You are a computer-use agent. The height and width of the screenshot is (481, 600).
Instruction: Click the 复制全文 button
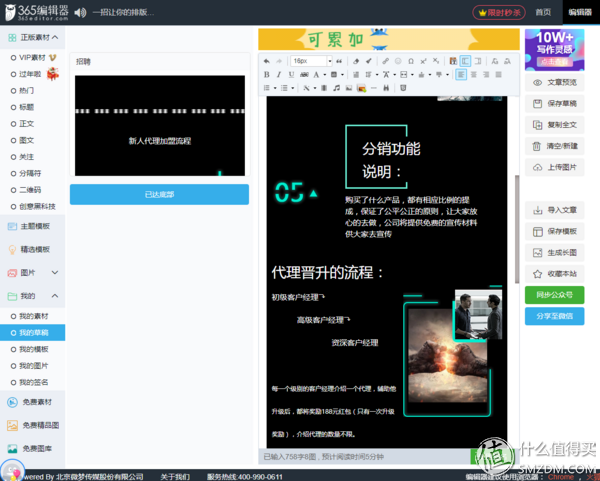554,125
